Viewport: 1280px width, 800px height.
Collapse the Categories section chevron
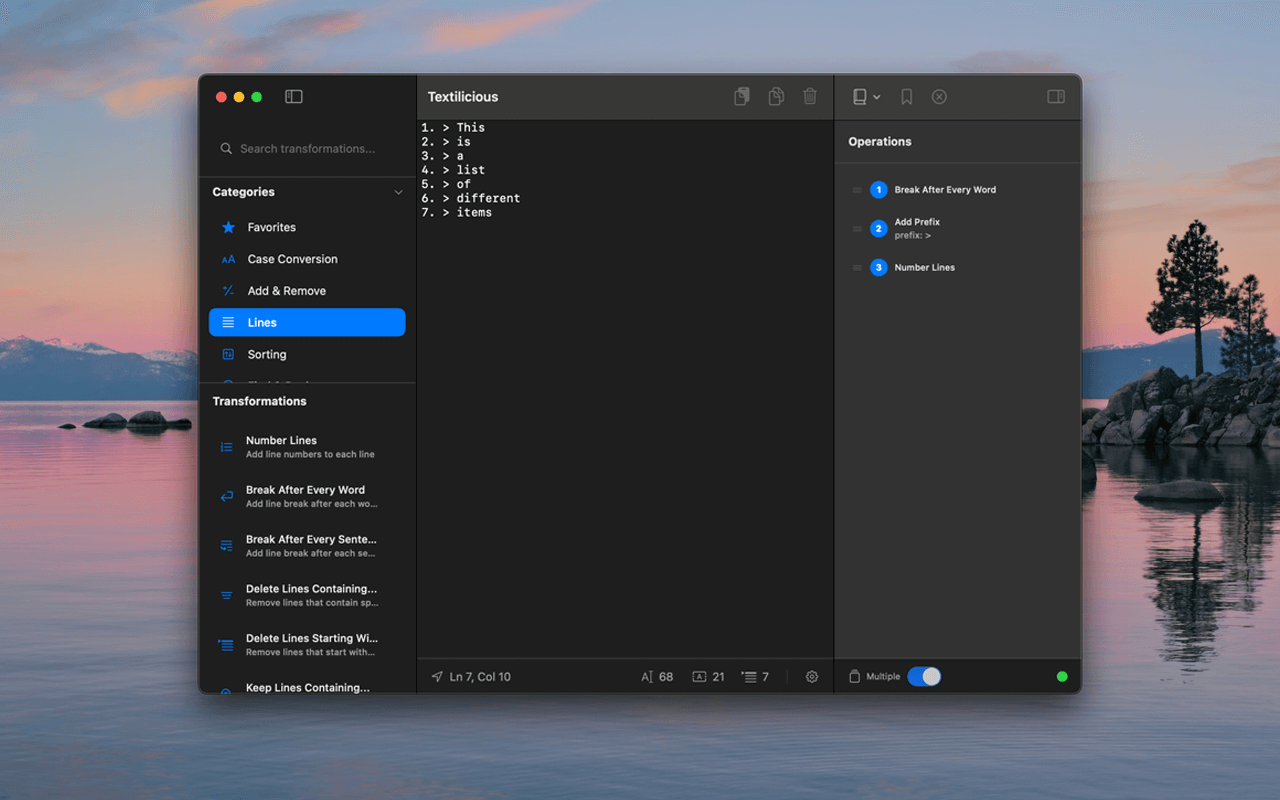[398, 191]
